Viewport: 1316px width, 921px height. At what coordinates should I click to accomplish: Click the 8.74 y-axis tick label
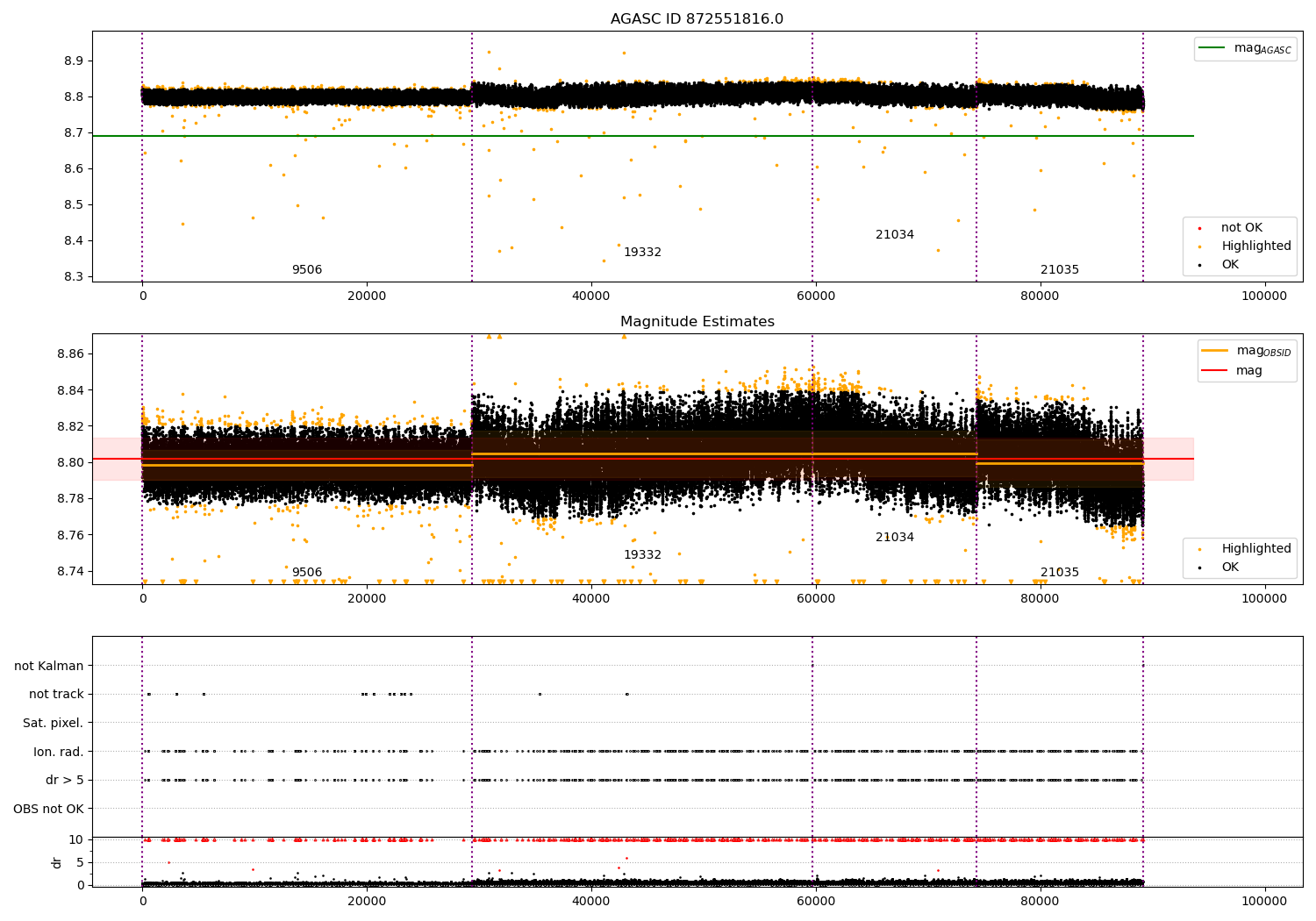[70, 572]
